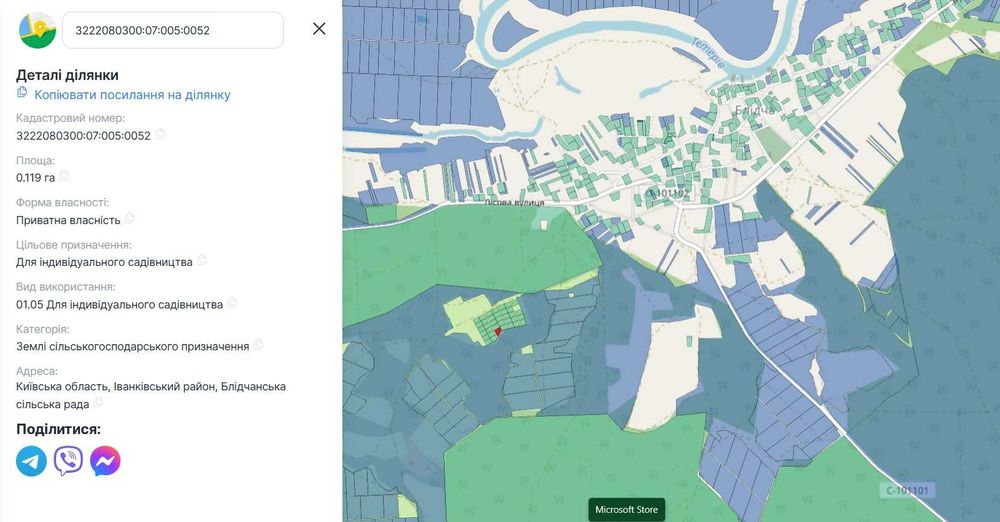The width and height of the screenshot is (1000, 522).
Task: Copy the 'Приватна власність' ownership value
Action: (129, 218)
